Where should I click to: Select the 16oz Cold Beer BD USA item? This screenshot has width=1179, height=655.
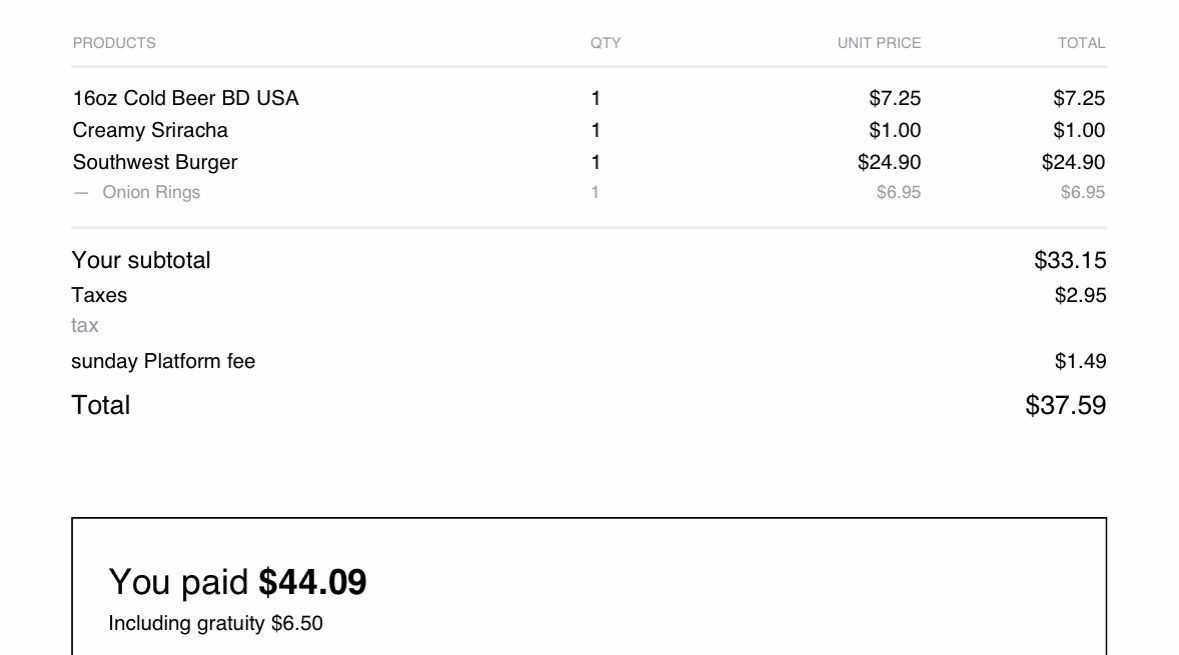coord(185,98)
